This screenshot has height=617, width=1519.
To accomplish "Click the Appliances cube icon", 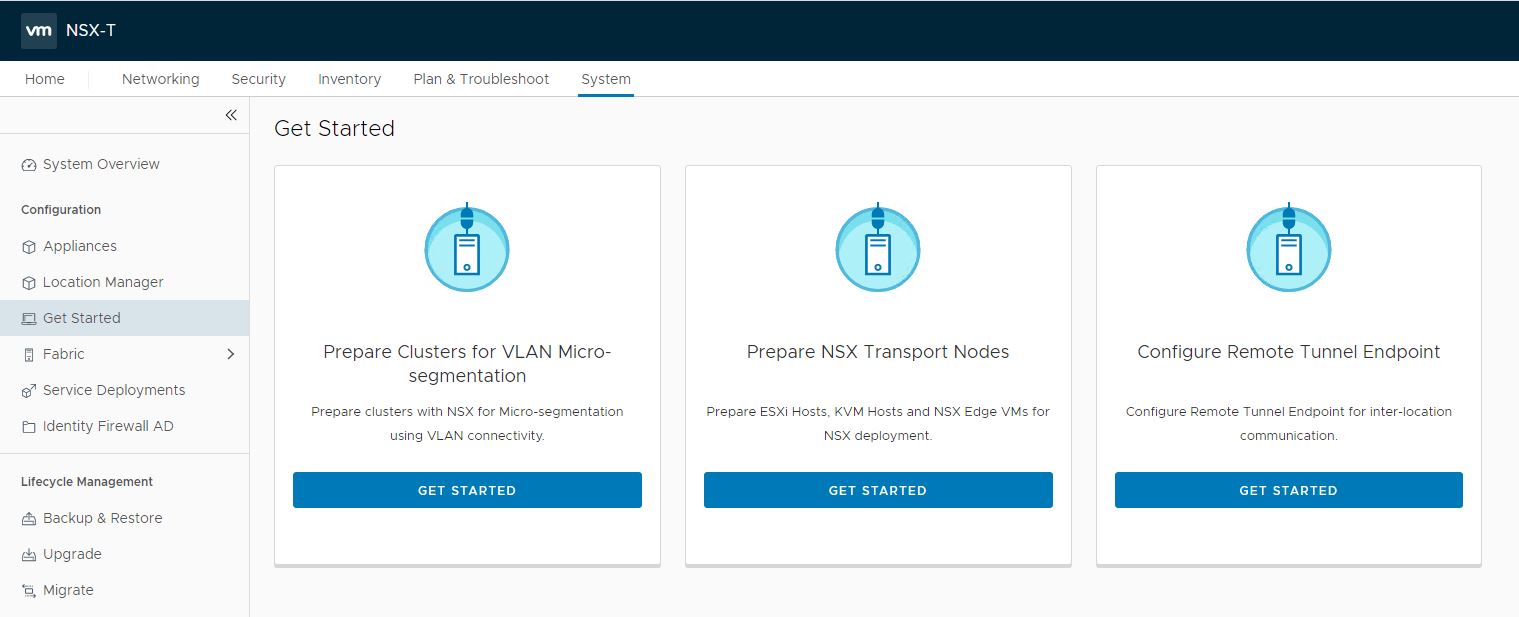I will coord(29,247).
